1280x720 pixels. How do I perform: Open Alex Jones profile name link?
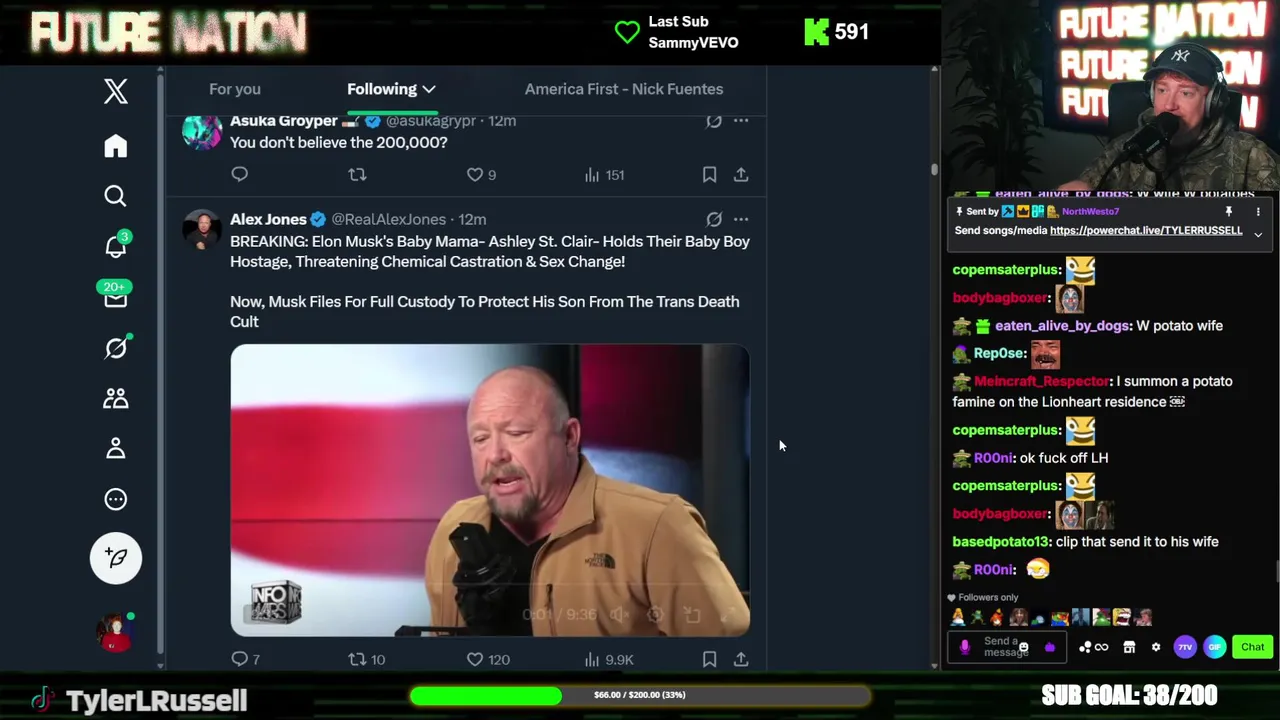268,219
